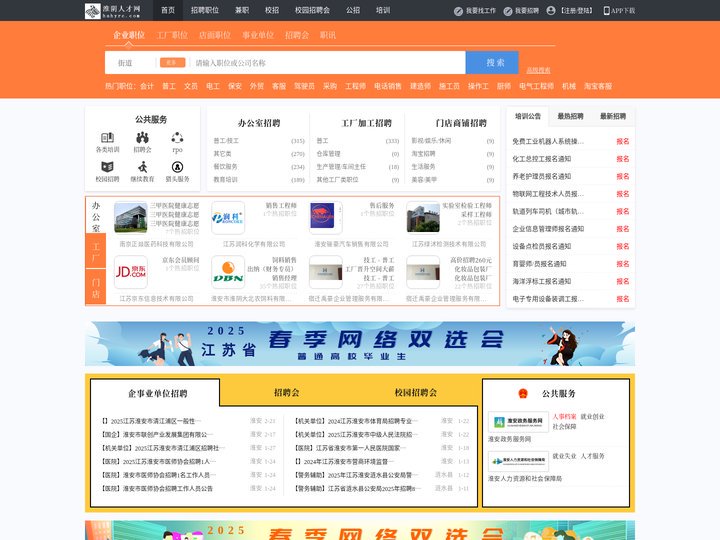This screenshot has height=540, width=720.
Task: Open the 招聘职位 nav item
Action: pyautogui.click(x=205, y=10)
